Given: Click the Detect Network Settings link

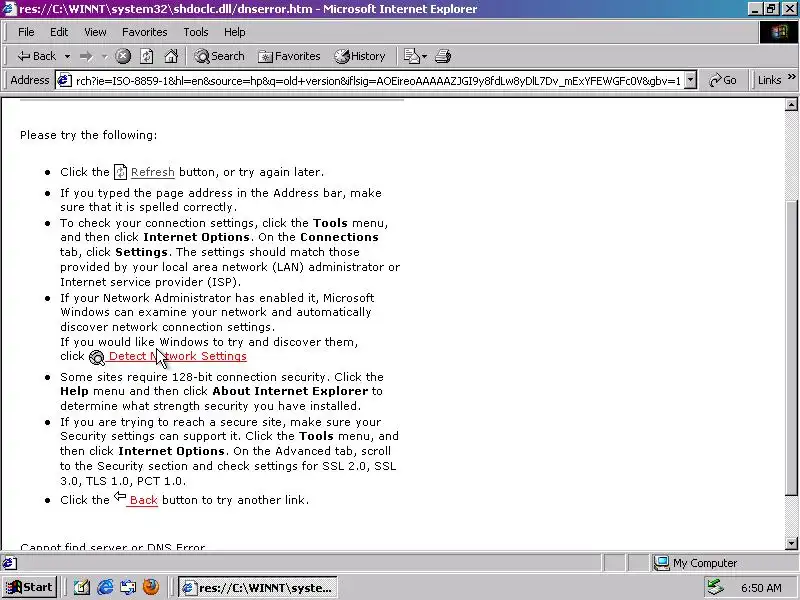Looking at the screenshot, I should pyautogui.click(x=178, y=356).
